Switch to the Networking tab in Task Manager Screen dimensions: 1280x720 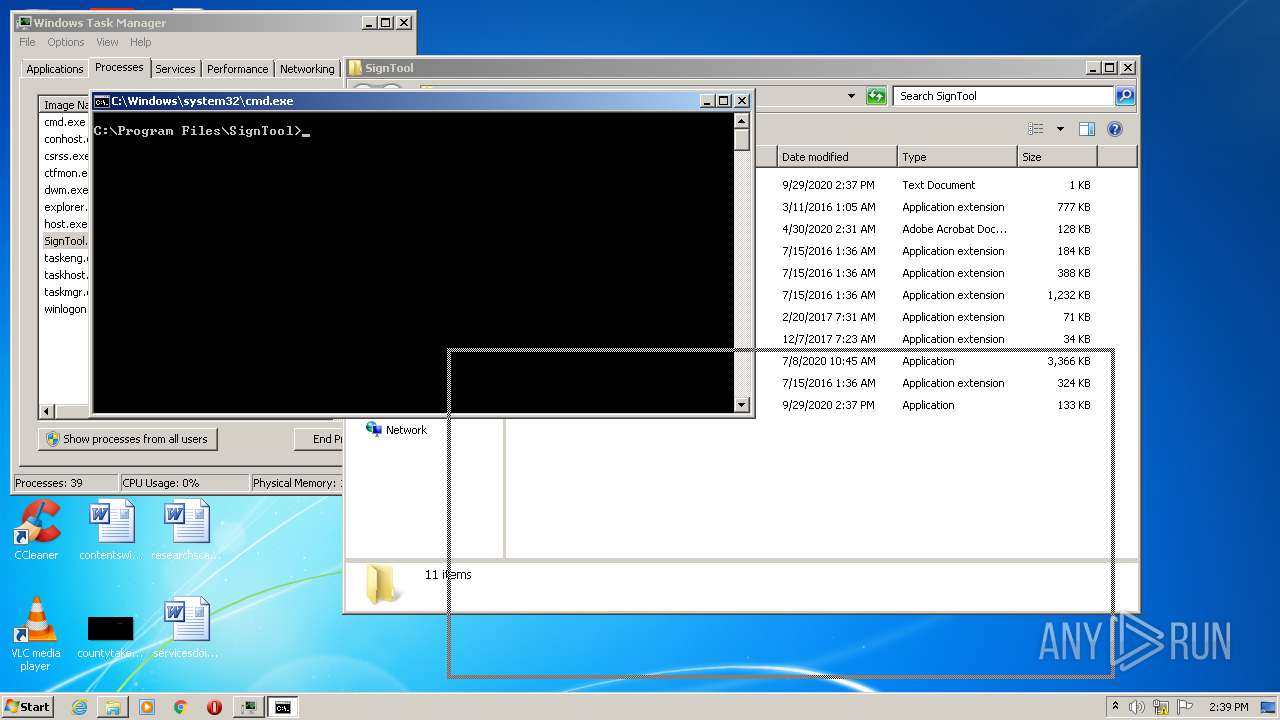[x=307, y=69]
